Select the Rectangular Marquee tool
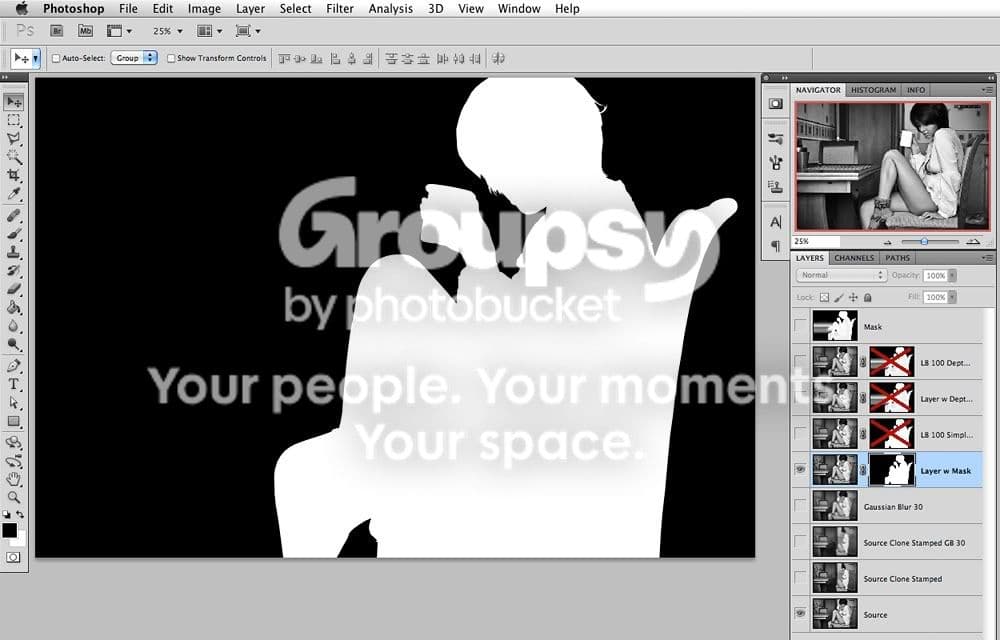The width and height of the screenshot is (1000, 640). click(14, 120)
